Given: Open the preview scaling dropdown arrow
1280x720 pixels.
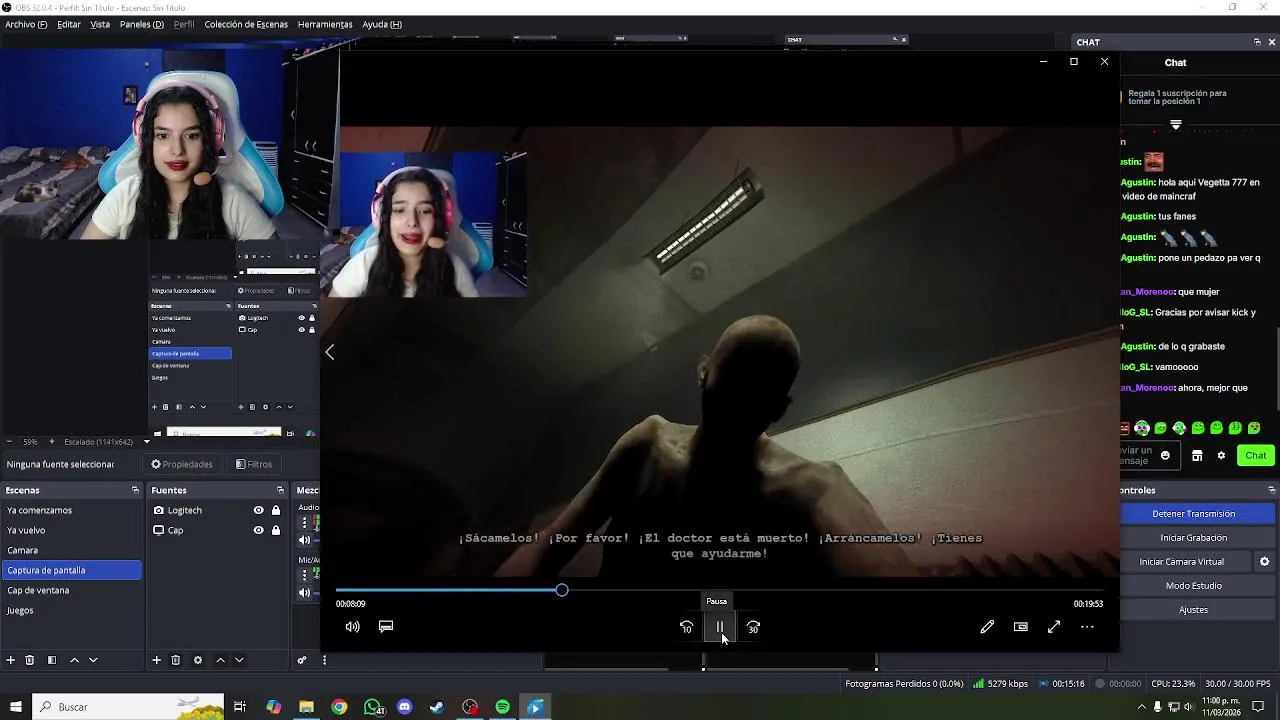Looking at the screenshot, I should click(146, 442).
